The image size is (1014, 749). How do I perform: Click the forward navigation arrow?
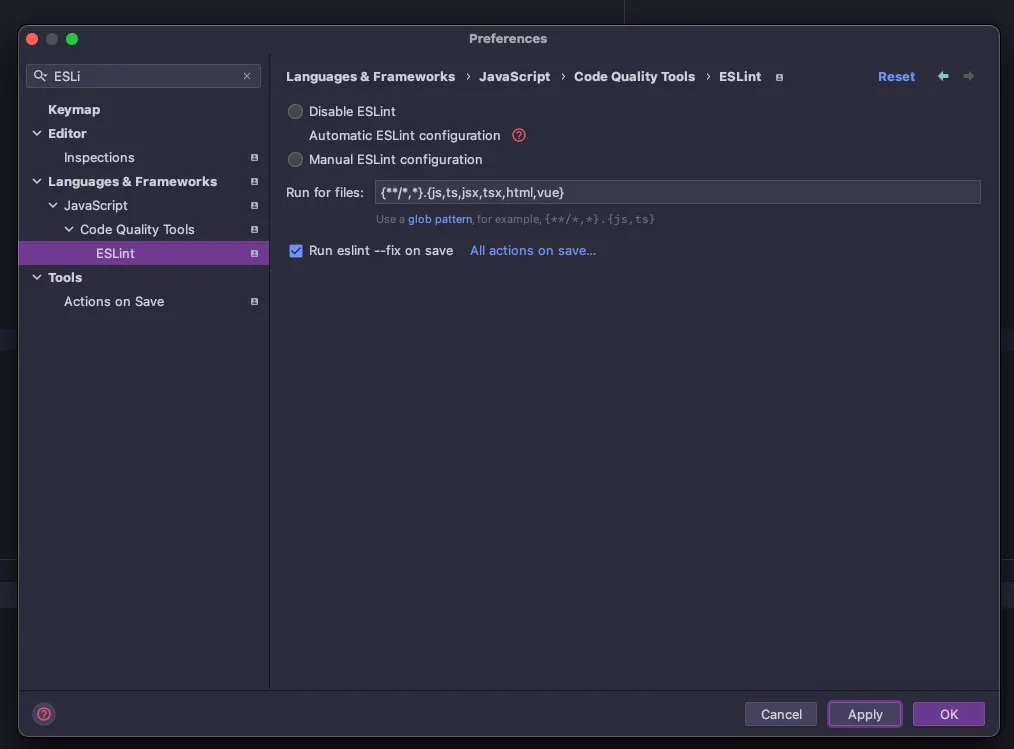pyautogui.click(x=969, y=76)
